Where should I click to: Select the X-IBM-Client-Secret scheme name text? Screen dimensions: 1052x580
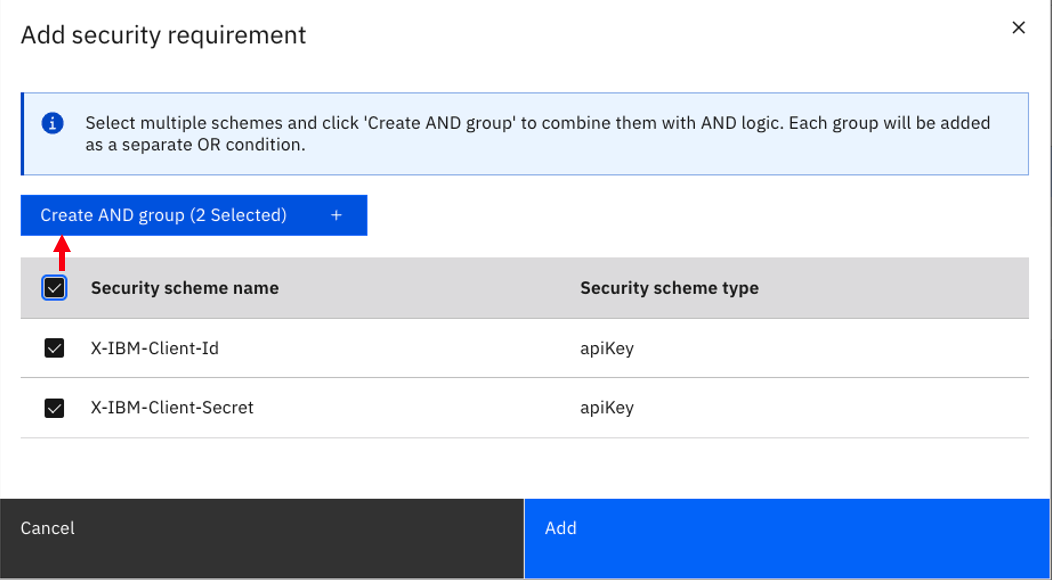pos(172,407)
